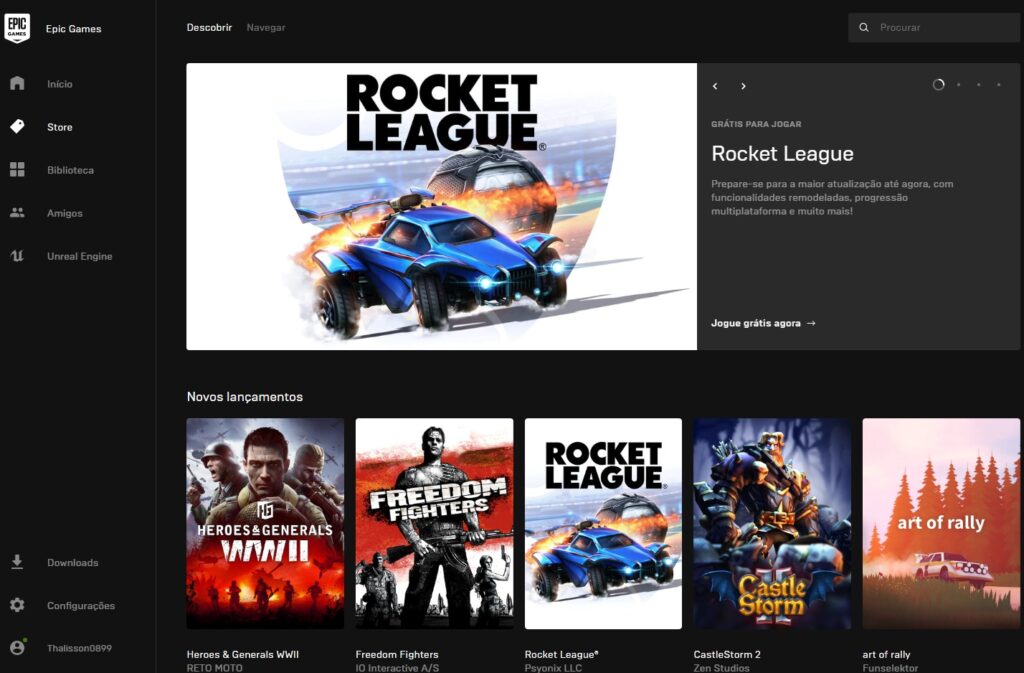
Task: Open CastleStorm 2 cover art
Action: click(772, 524)
